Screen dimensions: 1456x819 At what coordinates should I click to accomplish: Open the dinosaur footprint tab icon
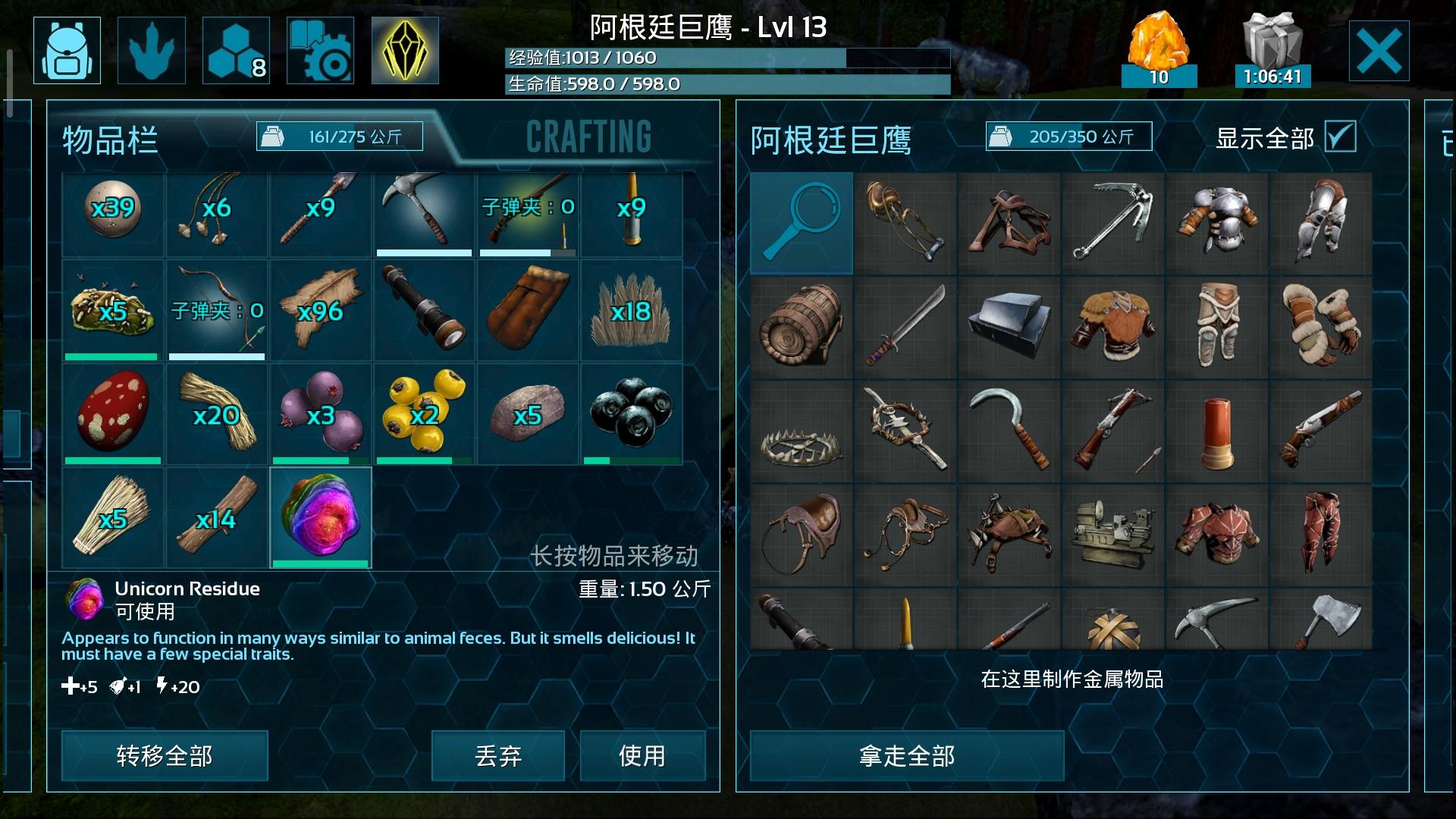[152, 50]
